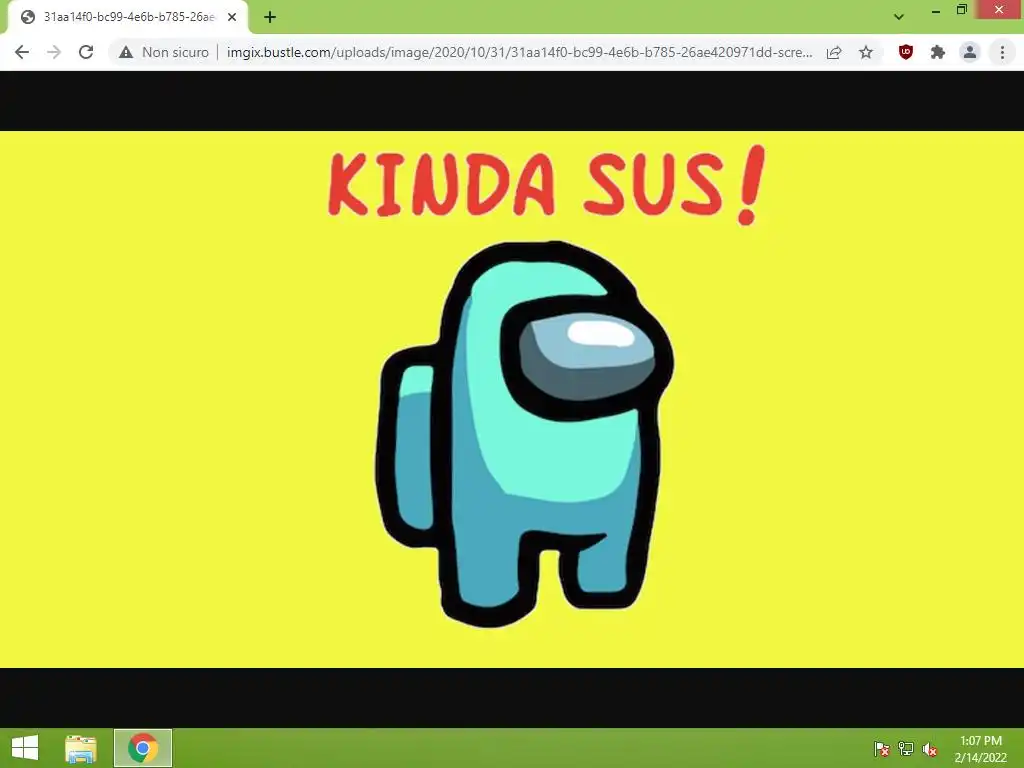Share this page via the share icon
This screenshot has height=768, width=1024.
tap(834, 52)
